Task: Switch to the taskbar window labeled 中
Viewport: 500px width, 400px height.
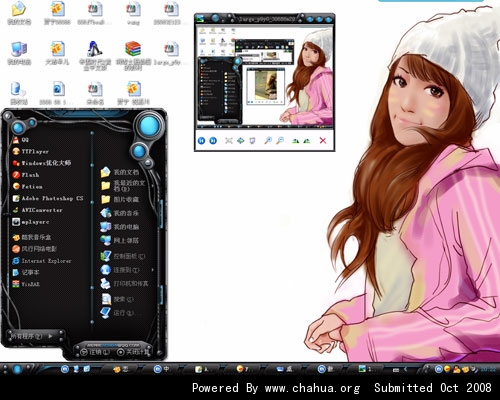Action: (x=162, y=369)
